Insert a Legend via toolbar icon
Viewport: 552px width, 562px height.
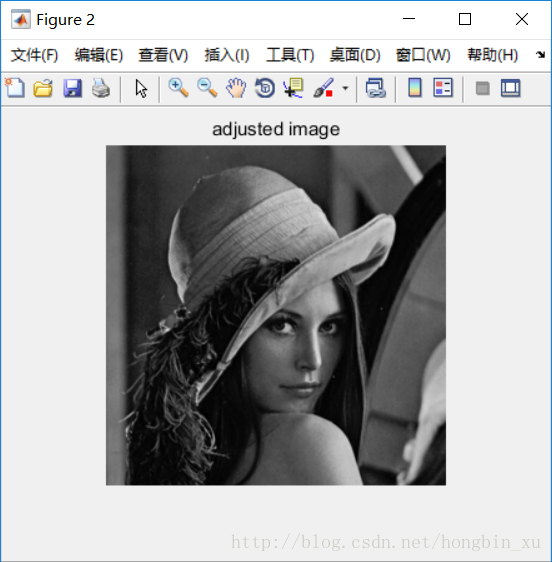pyautogui.click(x=443, y=88)
